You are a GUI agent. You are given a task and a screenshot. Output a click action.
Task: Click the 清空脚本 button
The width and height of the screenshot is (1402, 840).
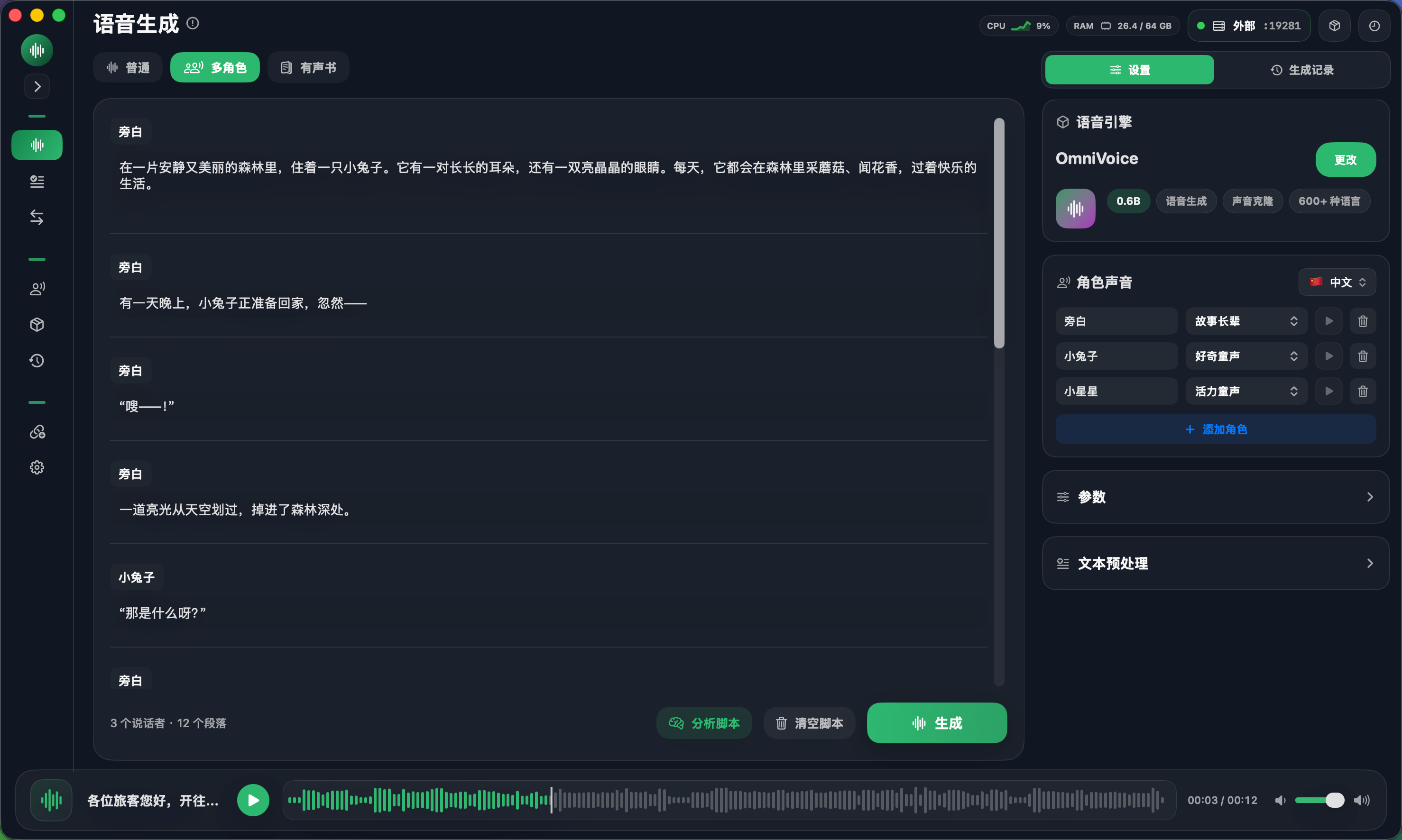click(x=809, y=723)
